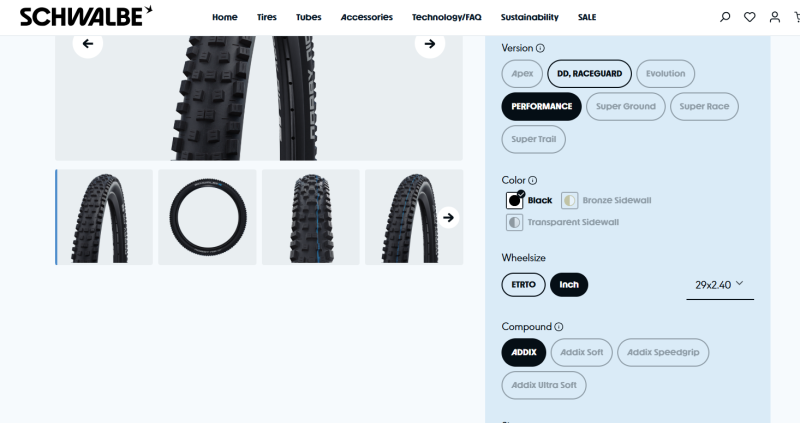Choose the Addix Soft compound
This screenshot has height=423, width=800.
click(x=582, y=352)
